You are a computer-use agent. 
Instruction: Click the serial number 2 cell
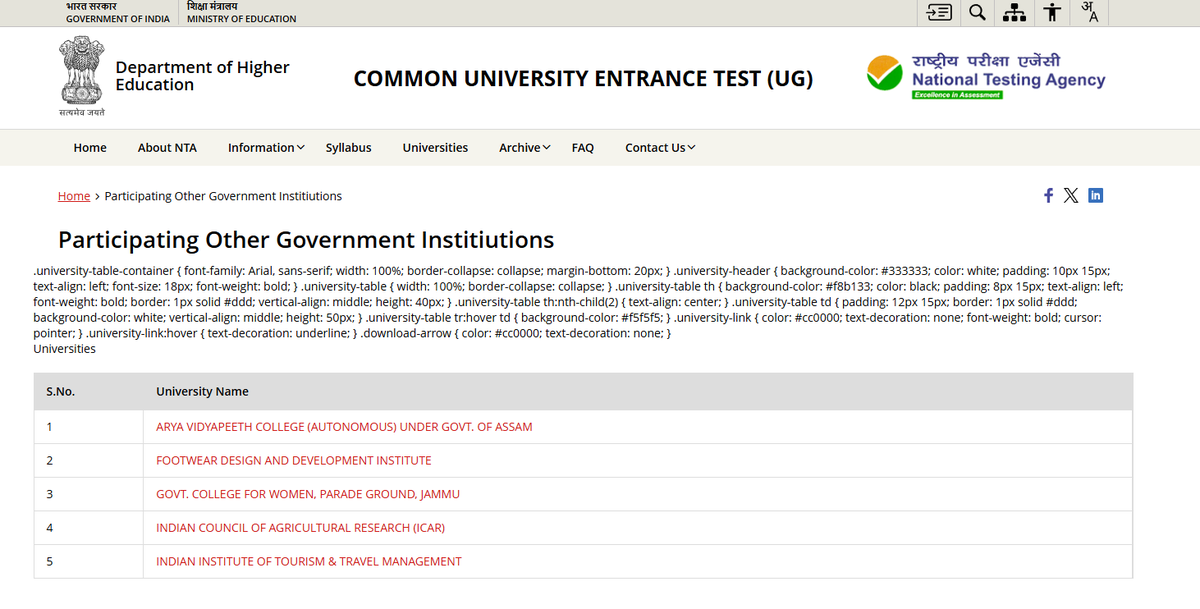click(x=89, y=461)
